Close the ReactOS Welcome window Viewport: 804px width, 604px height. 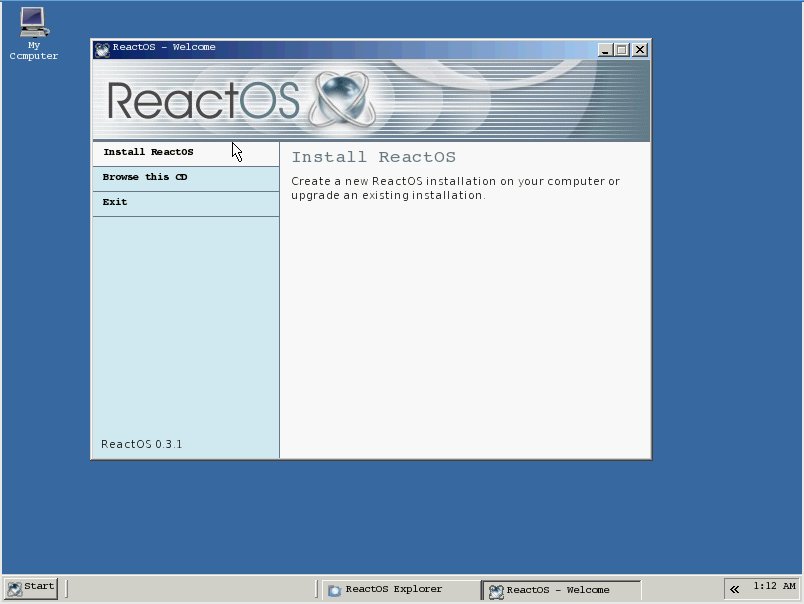tap(639, 49)
